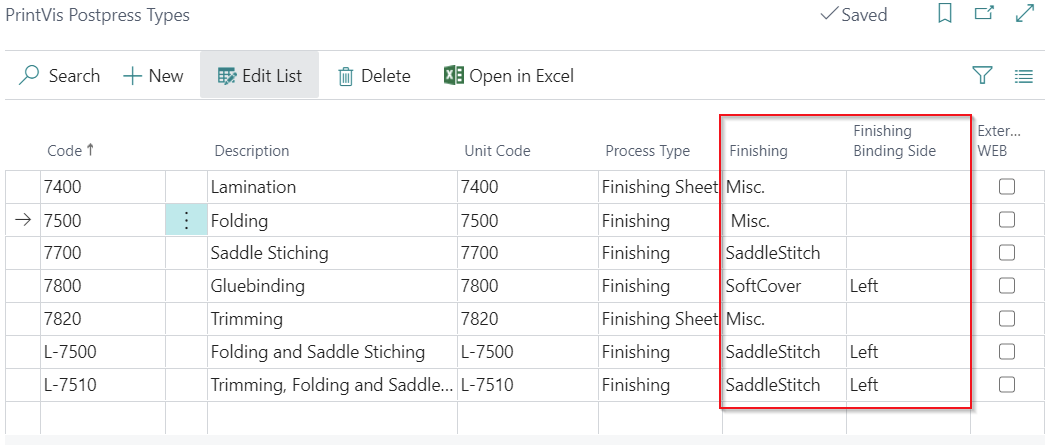Open the Process Type column header menu
Viewport: 1059px width, 445px height.
coord(647,151)
